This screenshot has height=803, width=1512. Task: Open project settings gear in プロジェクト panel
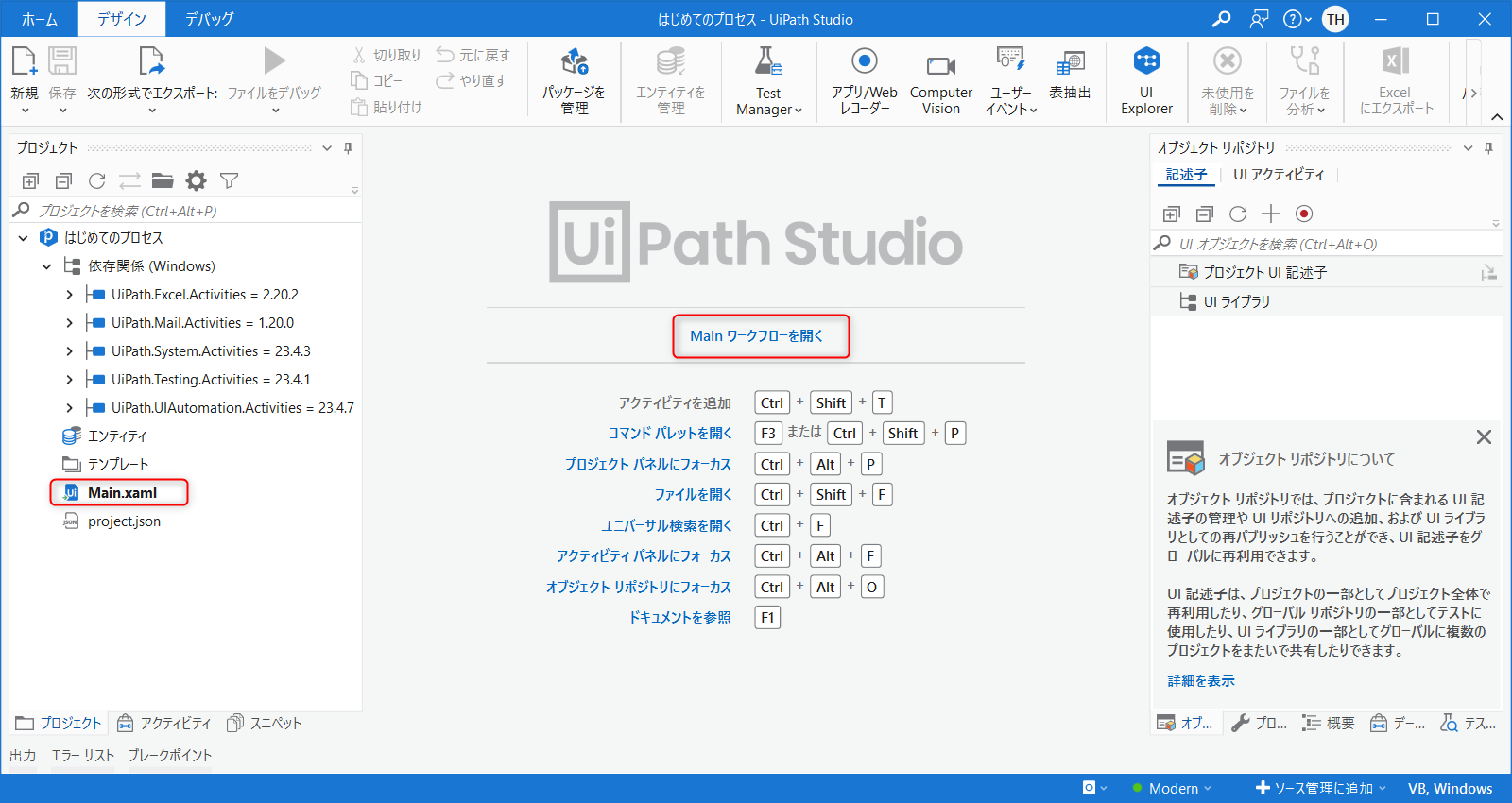pos(196,180)
